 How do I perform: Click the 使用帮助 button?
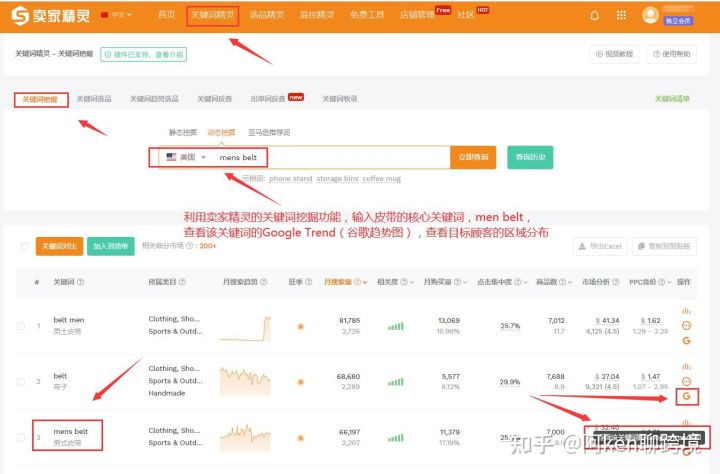point(672,54)
